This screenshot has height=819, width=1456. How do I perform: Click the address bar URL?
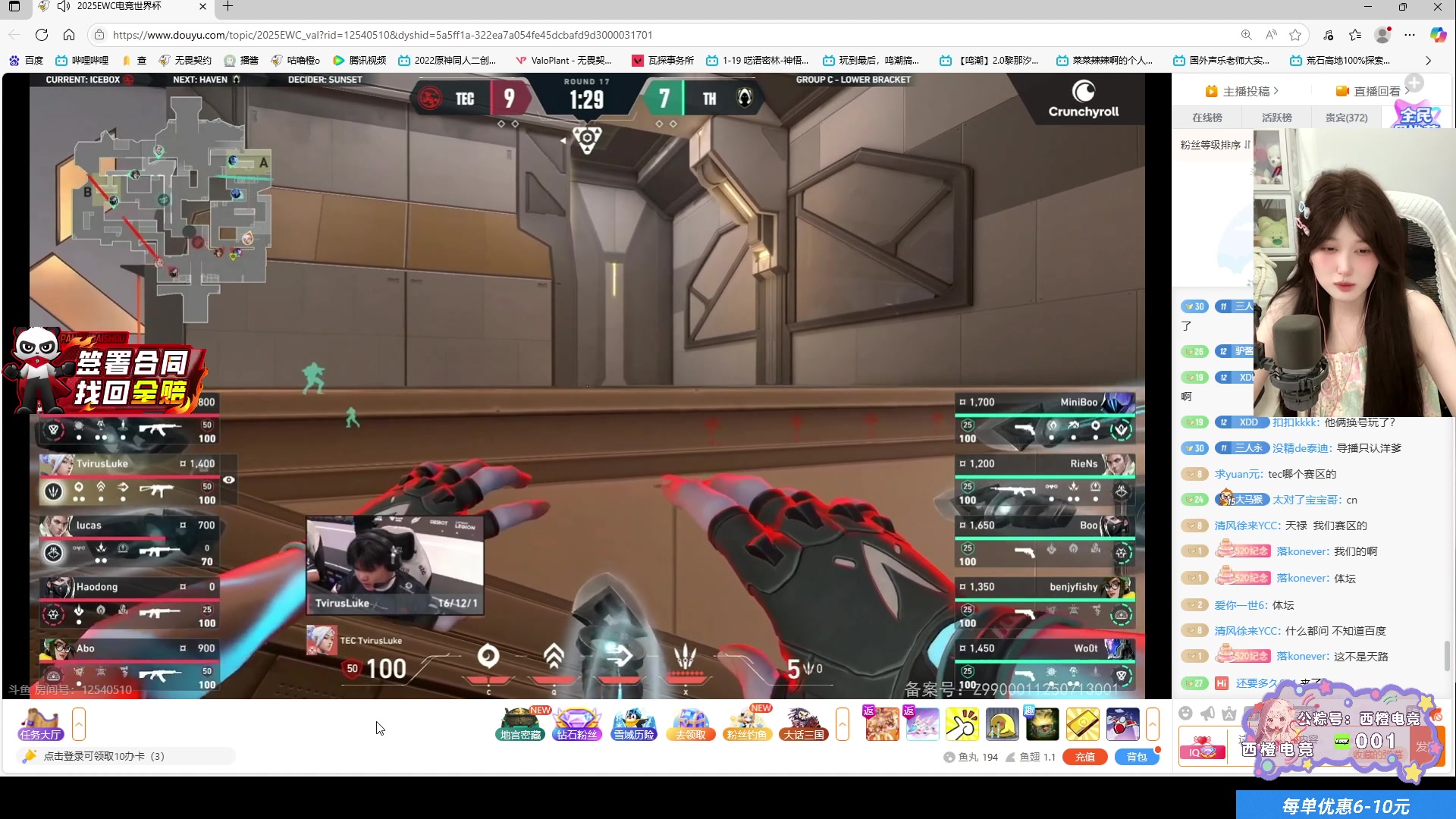tap(382, 35)
